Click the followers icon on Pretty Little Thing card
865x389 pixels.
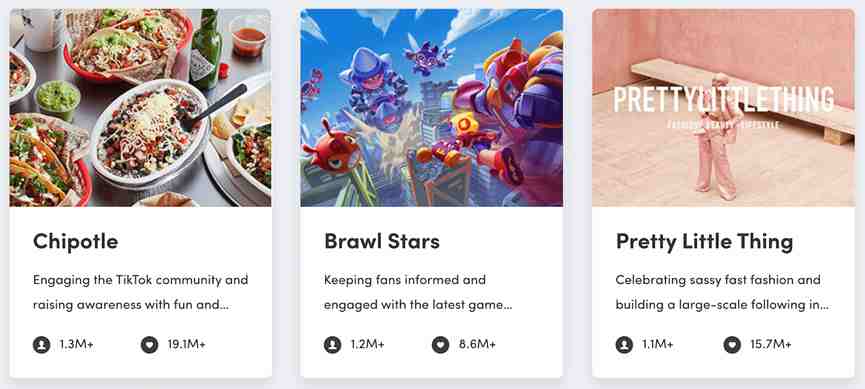point(624,345)
